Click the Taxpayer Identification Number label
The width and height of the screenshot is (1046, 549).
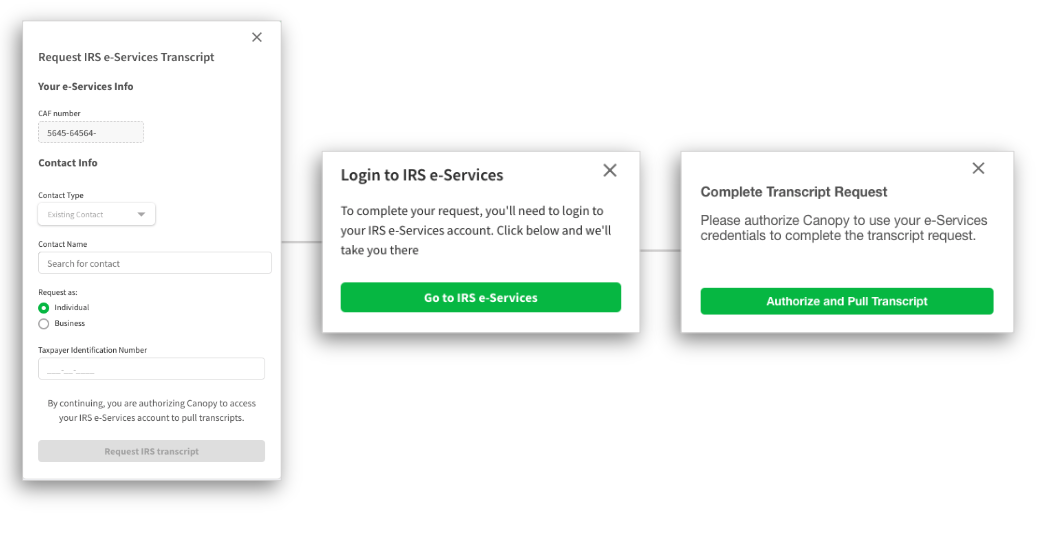coord(92,350)
